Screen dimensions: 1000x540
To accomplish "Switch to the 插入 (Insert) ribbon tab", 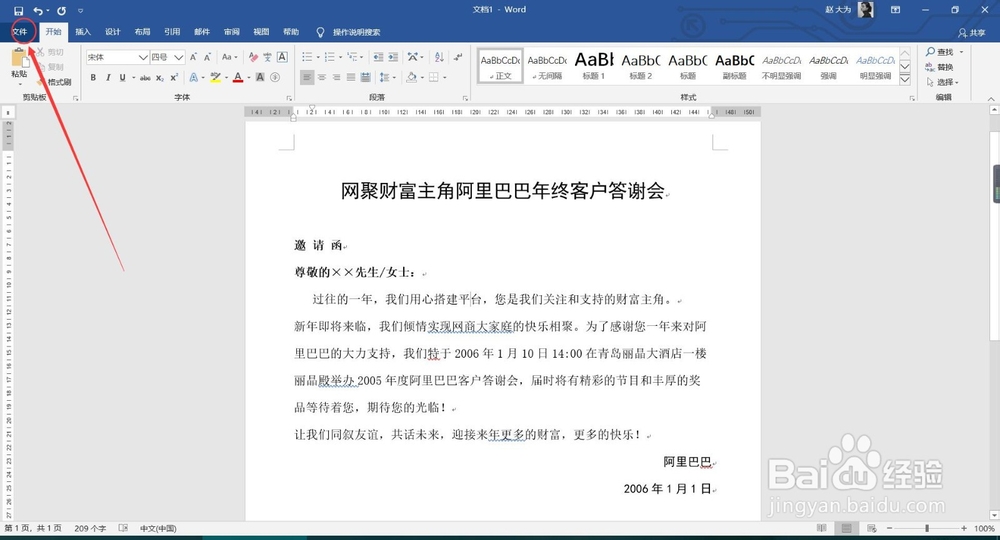I will coord(83,32).
